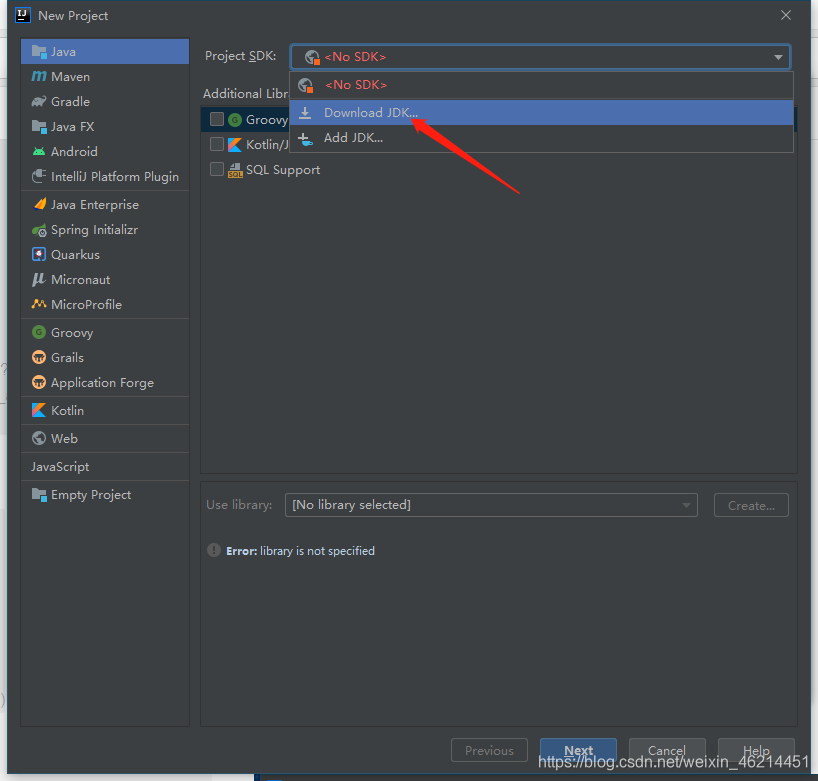Enable the SQL Support checkbox
818x781 pixels.
click(x=216, y=169)
